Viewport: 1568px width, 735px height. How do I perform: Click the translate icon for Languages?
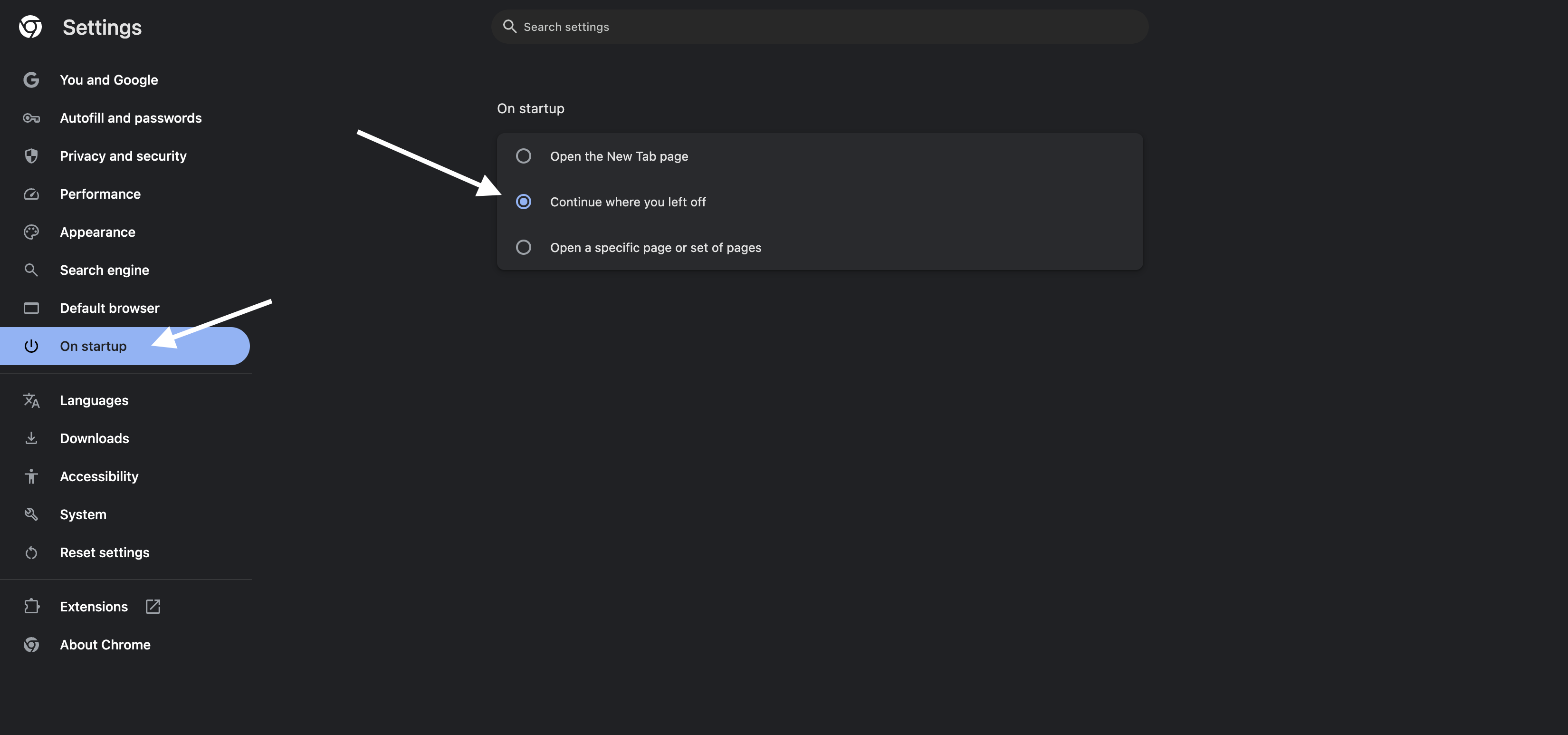(31, 400)
